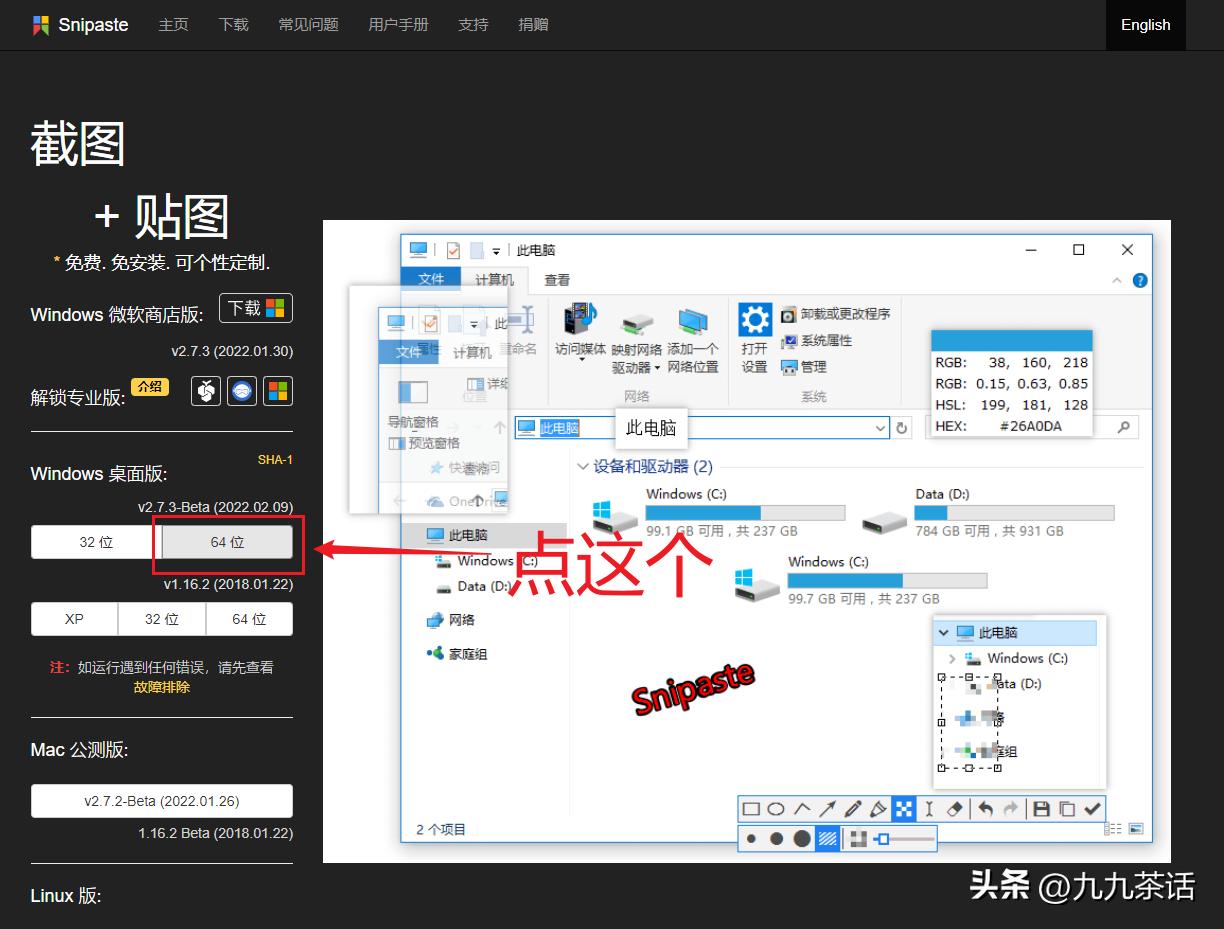
Task: Select the Ellipse annotation tool
Action: click(776, 810)
